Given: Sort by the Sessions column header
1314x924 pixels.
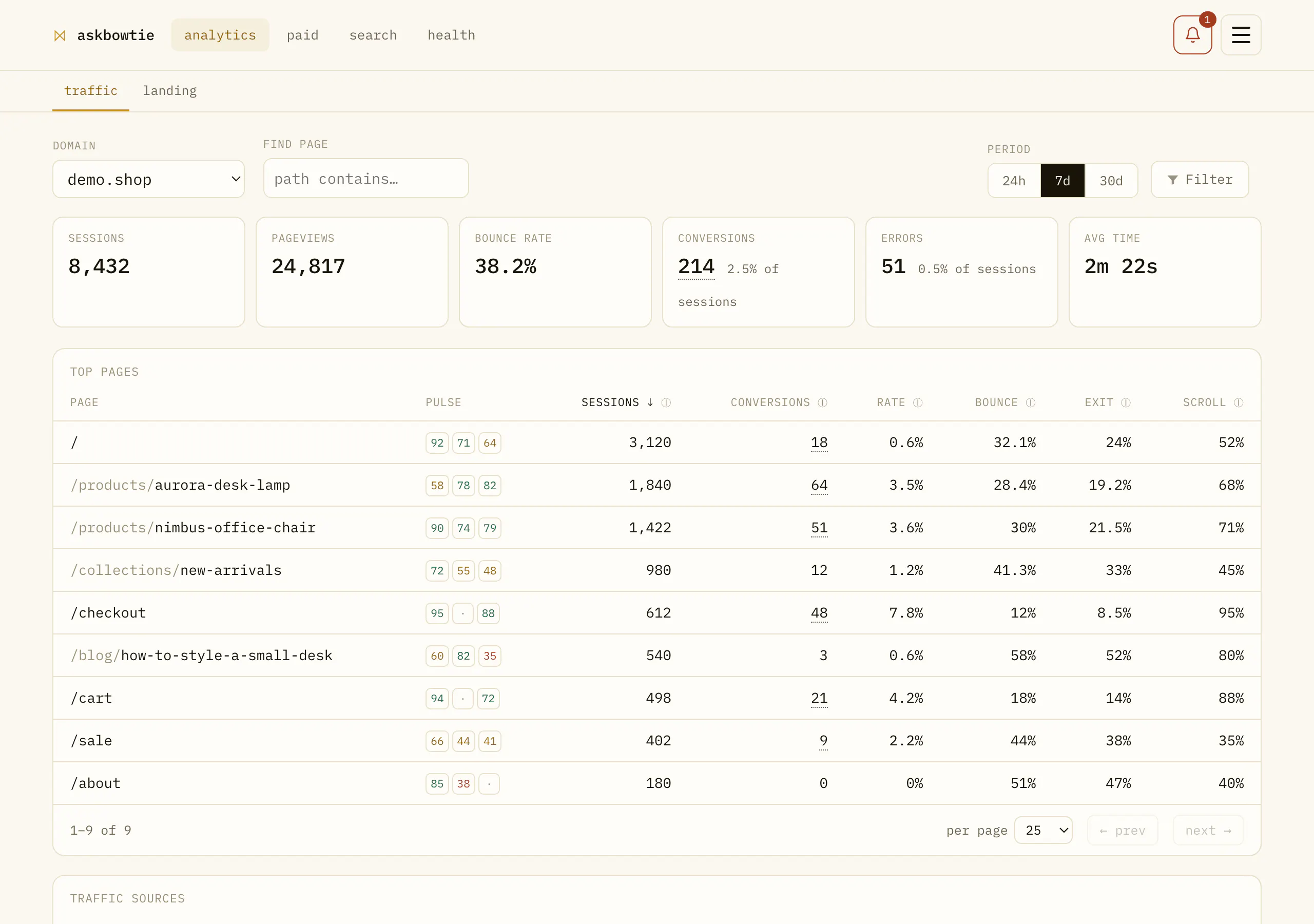Looking at the screenshot, I should pos(610,402).
